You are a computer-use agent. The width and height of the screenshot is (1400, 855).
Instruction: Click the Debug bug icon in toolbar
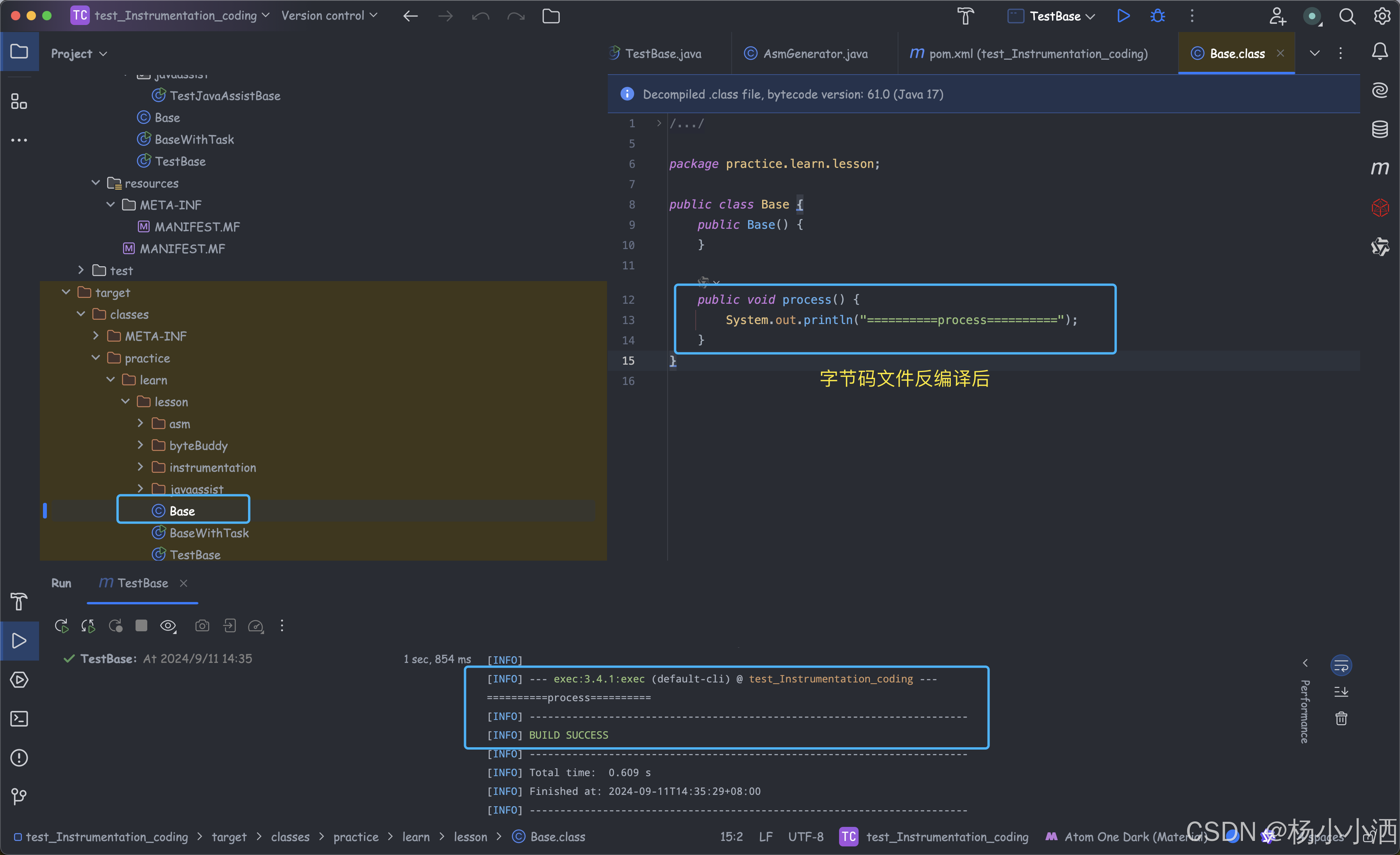(1157, 16)
